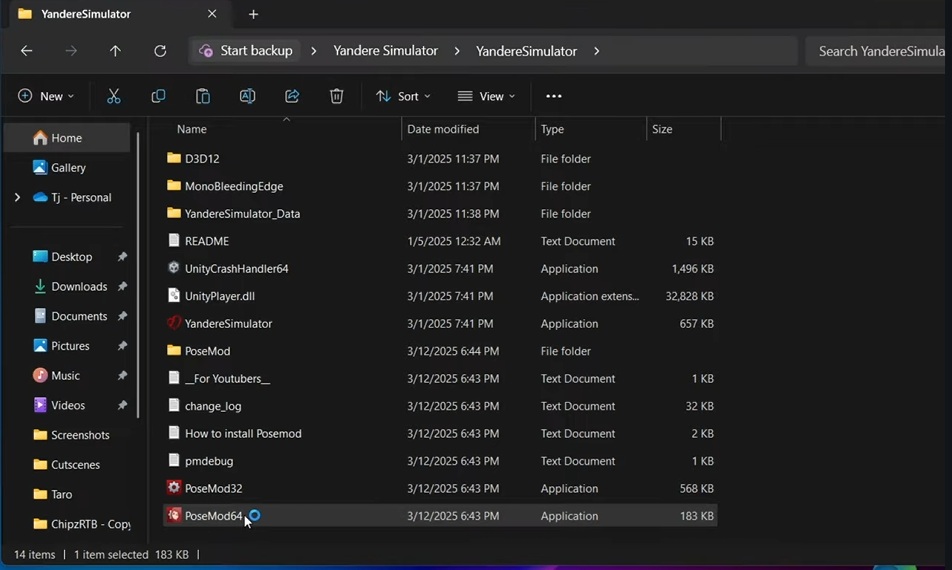952x570 pixels.
Task: Click the Cut scissors icon in toolbar
Action: (113, 96)
